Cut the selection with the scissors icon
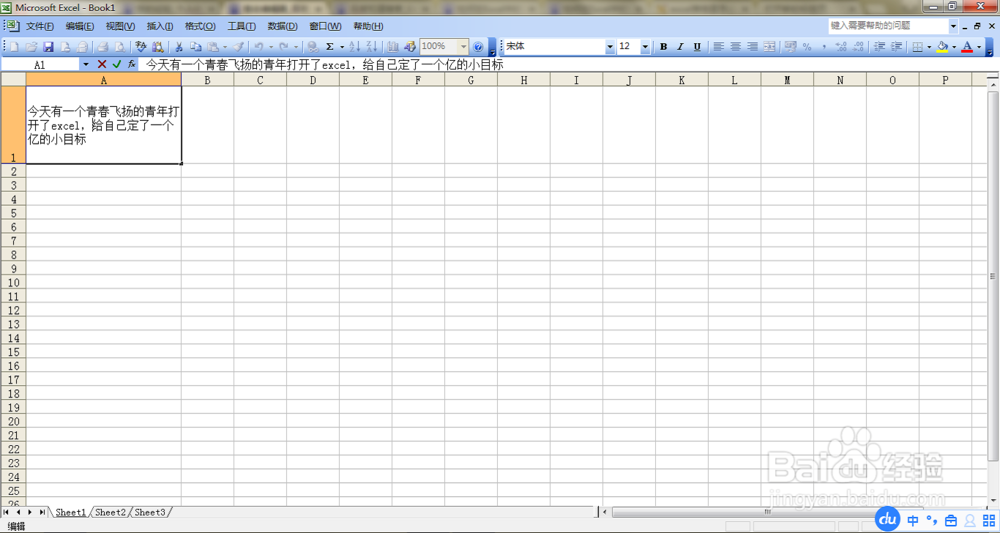This screenshot has height=533, width=1000. point(179,47)
